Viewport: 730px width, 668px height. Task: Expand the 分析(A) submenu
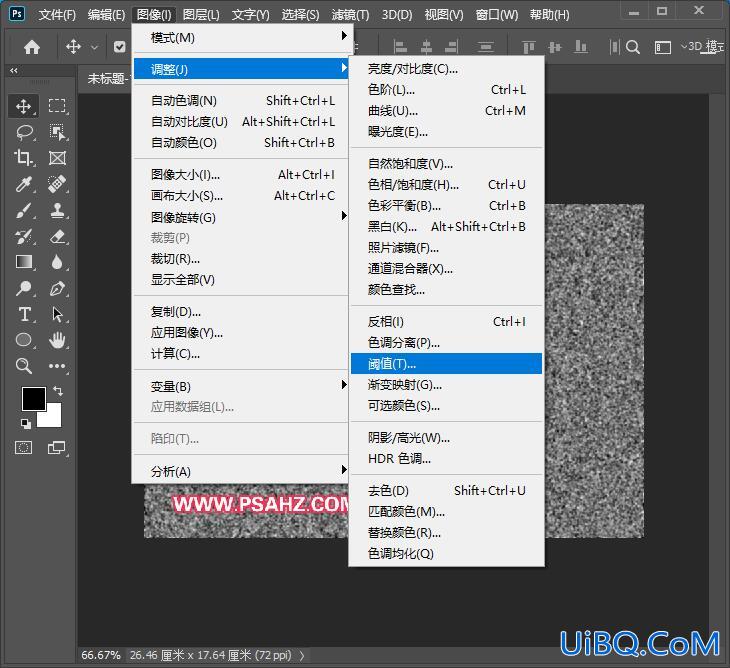coord(243,471)
